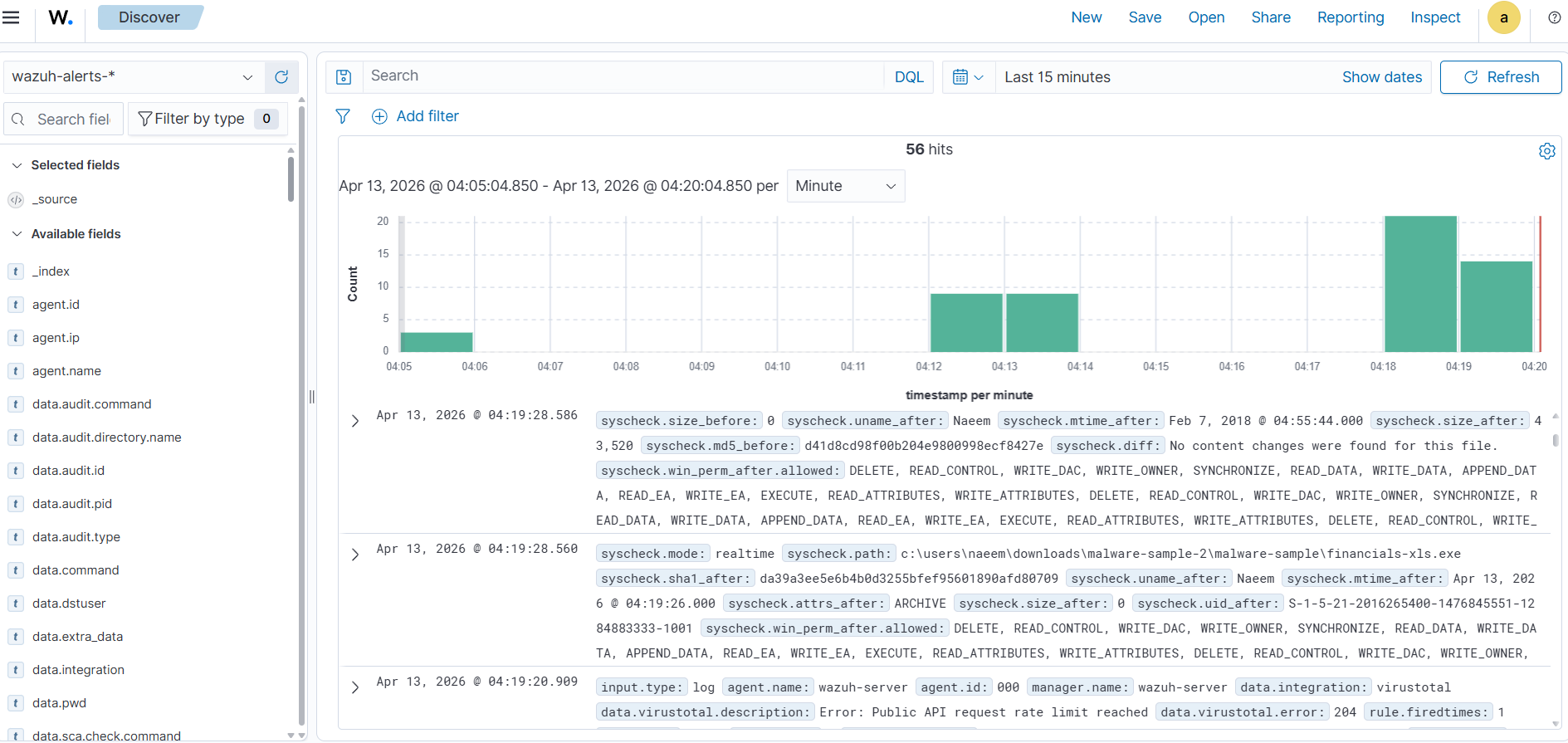Click the Discover breadcrumb tab

click(x=149, y=17)
